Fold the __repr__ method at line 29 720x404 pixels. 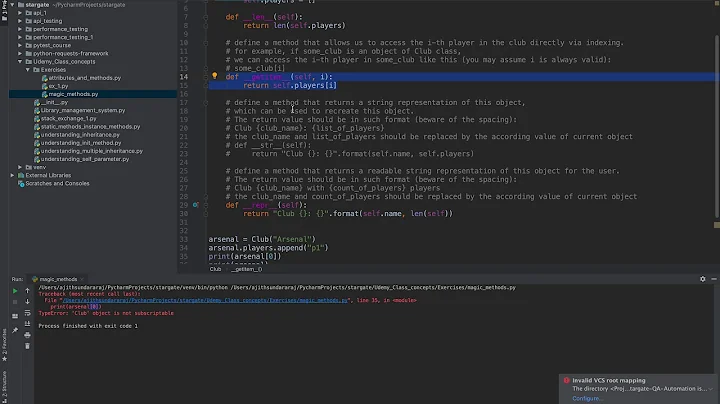coord(205,205)
